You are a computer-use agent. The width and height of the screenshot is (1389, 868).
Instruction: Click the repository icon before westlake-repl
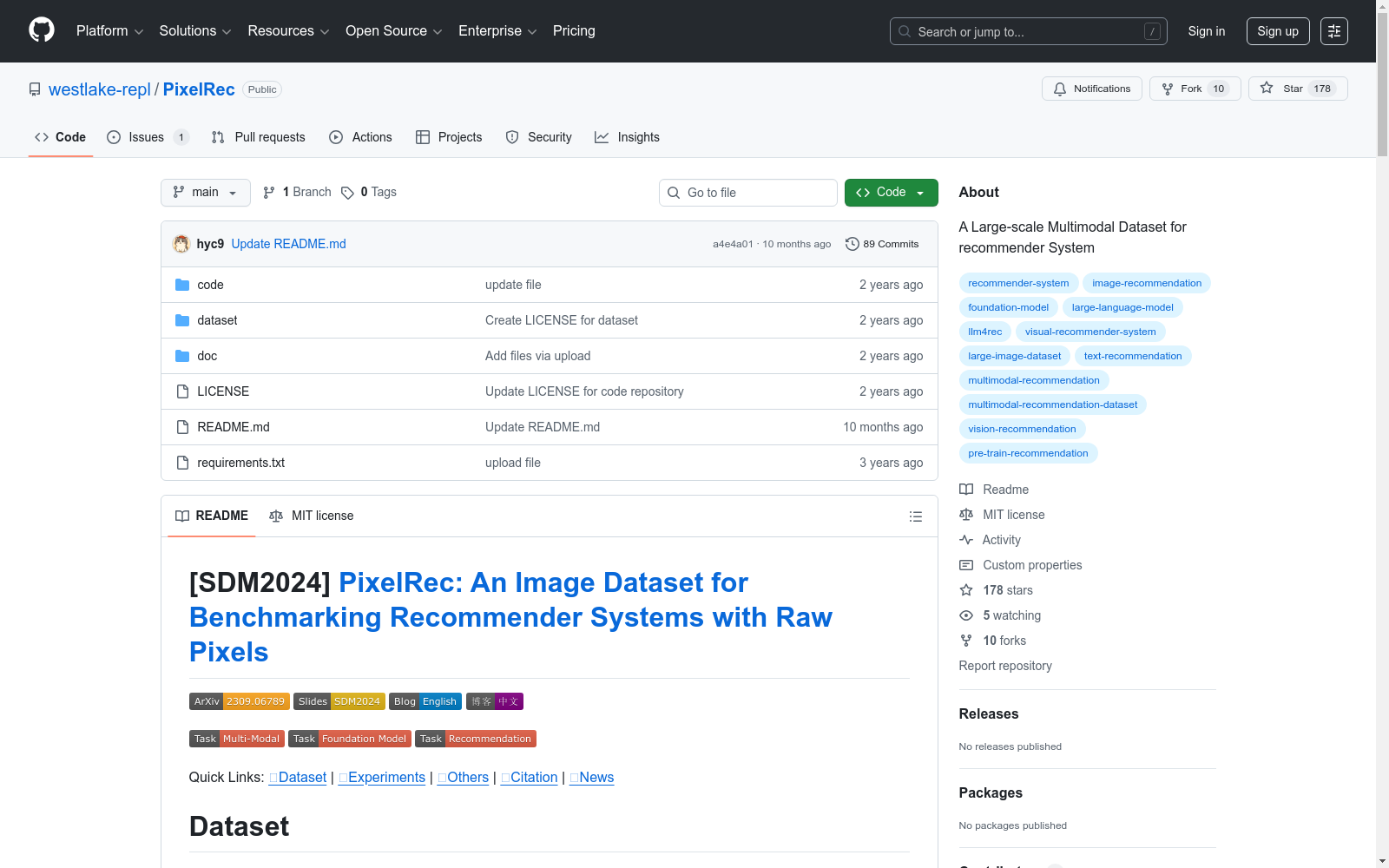(35, 89)
